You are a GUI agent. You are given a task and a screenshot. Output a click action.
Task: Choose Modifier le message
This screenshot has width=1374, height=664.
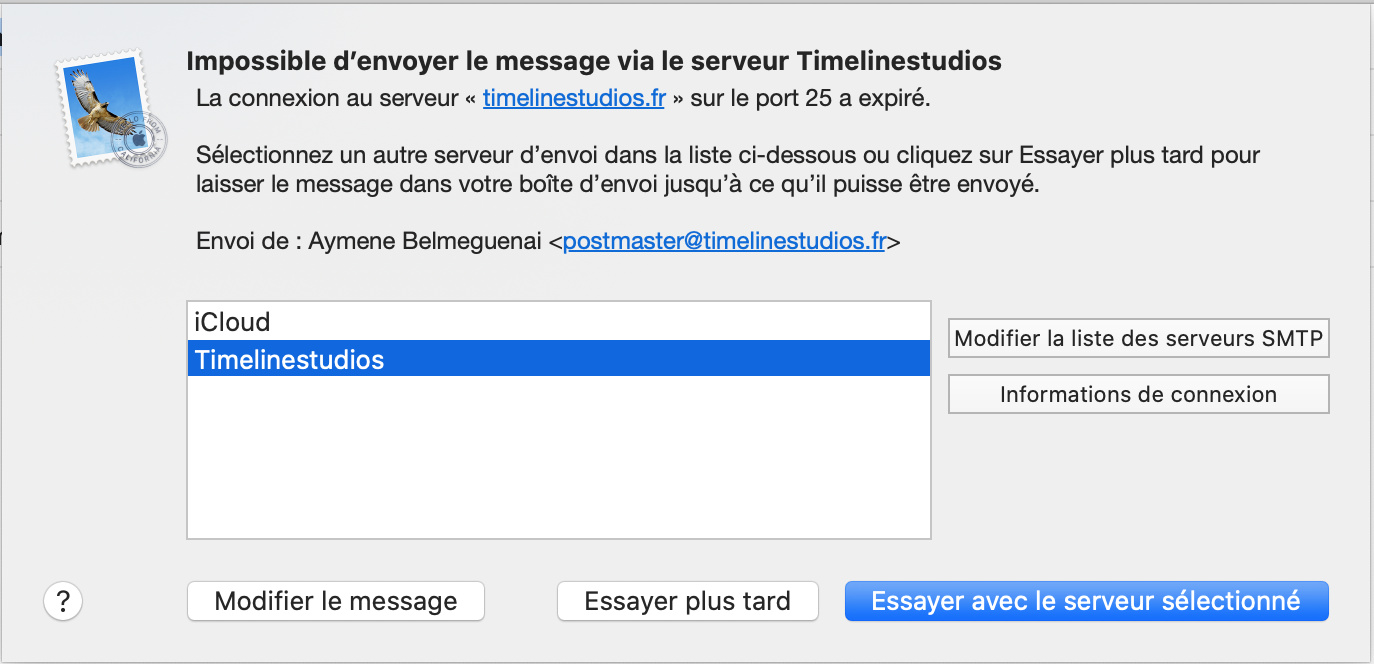click(x=336, y=601)
